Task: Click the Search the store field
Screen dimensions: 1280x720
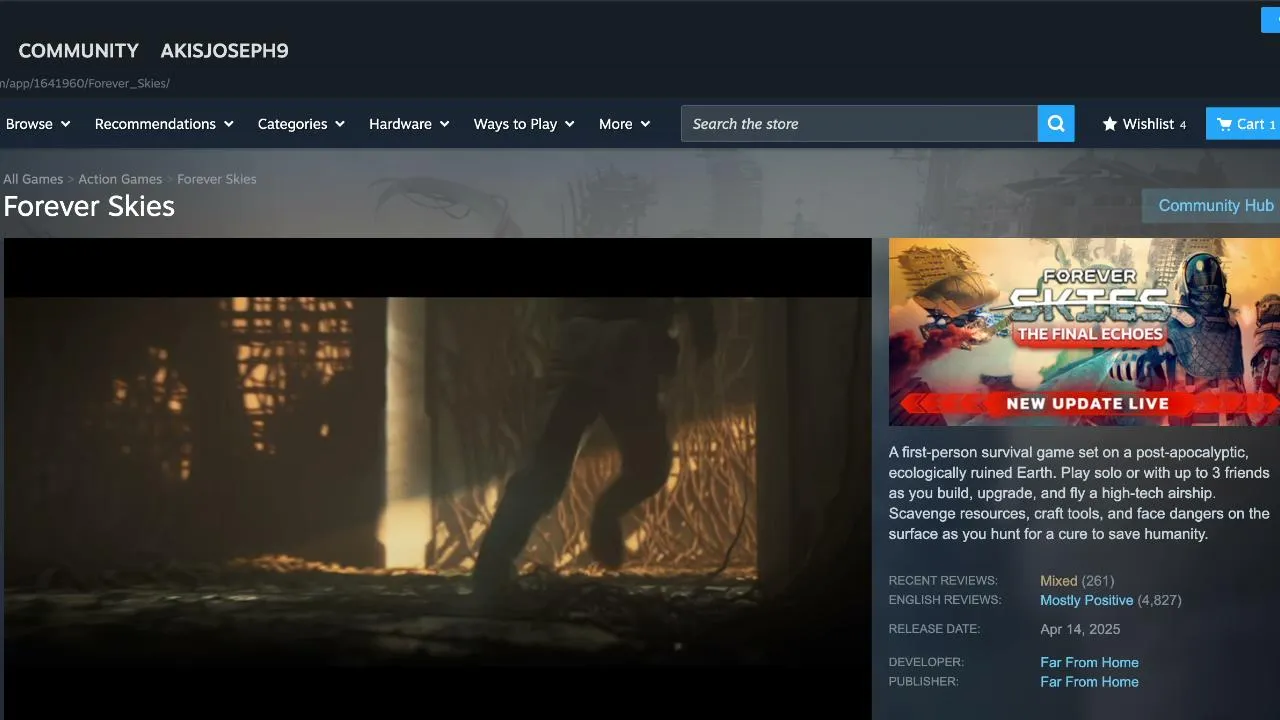Action: pos(860,124)
